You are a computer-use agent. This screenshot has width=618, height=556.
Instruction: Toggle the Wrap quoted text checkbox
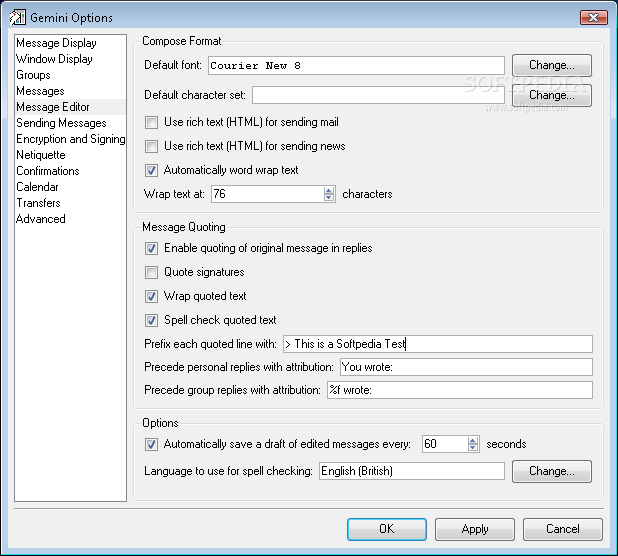point(151,296)
